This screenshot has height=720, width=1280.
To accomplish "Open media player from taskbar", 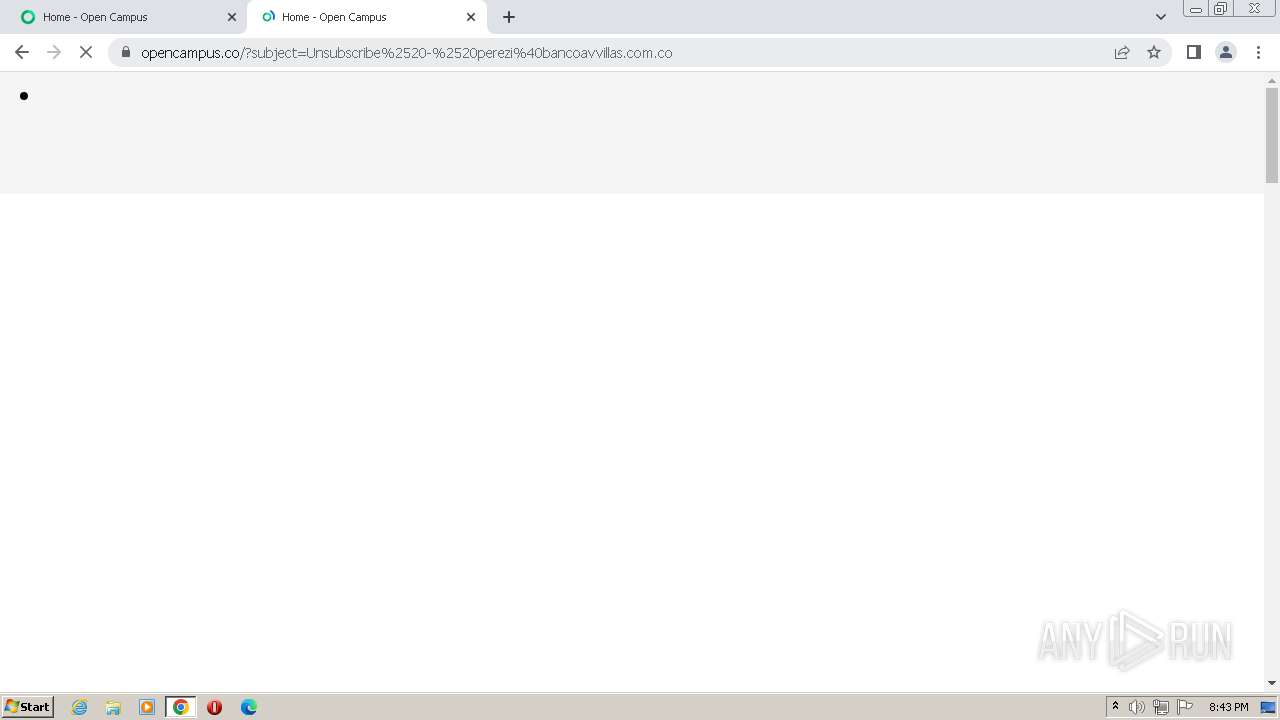I will pos(147,707).
